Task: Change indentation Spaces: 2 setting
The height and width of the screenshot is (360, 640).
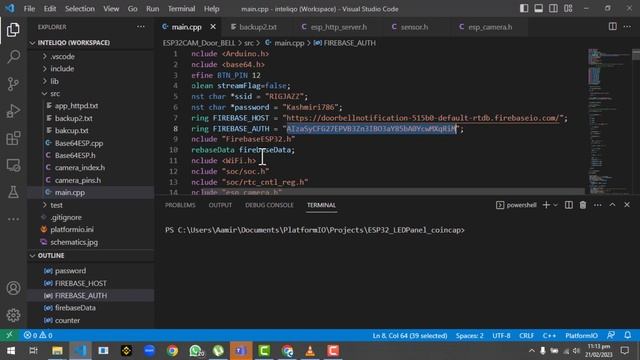Action: pos(469,336)
